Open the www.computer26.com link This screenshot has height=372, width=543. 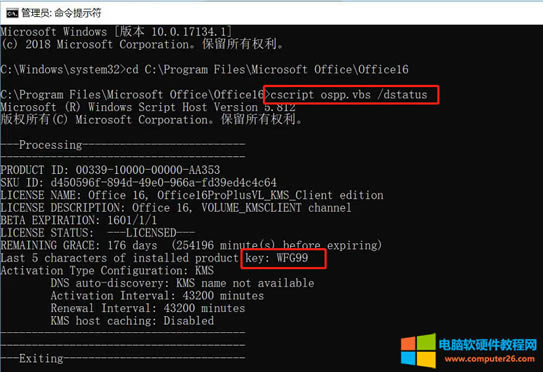coord(489,359)
